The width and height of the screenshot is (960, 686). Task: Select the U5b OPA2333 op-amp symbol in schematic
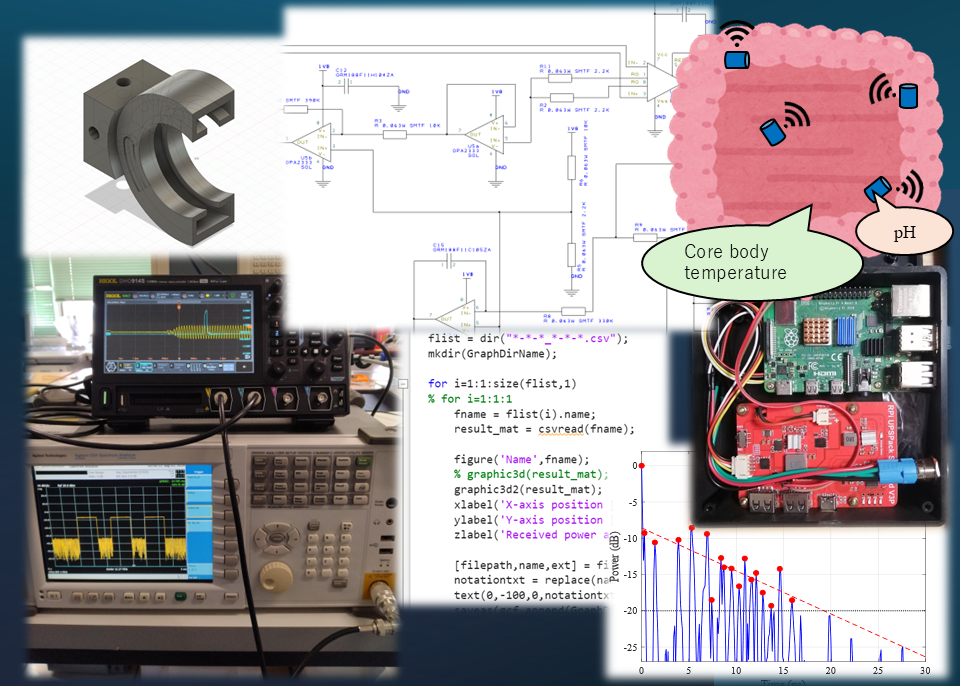[x=312, y=141]
